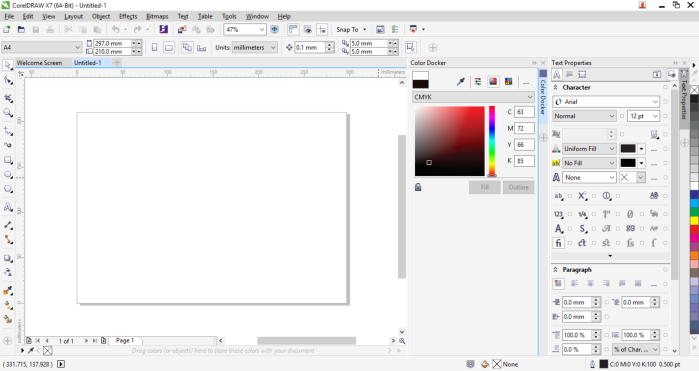Viewport: 699px width, 371px height.
Task: Select the Polygon tool
Action: click(8, 189)
